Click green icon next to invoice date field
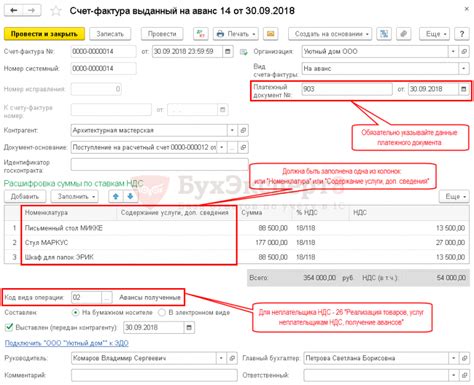 click(x=244, y=52)
